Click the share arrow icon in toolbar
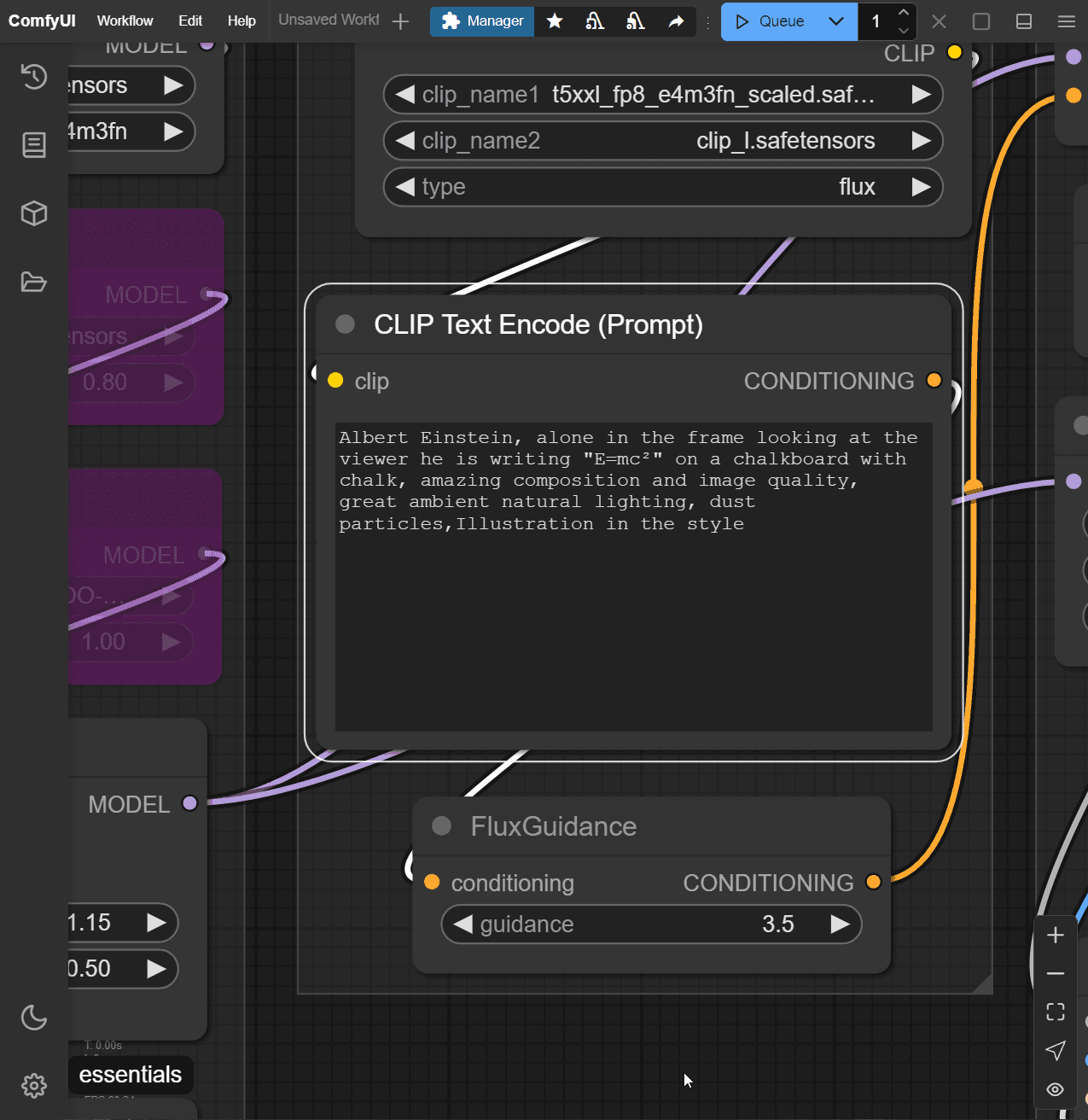1088x1120 pixels. [676, 21]
